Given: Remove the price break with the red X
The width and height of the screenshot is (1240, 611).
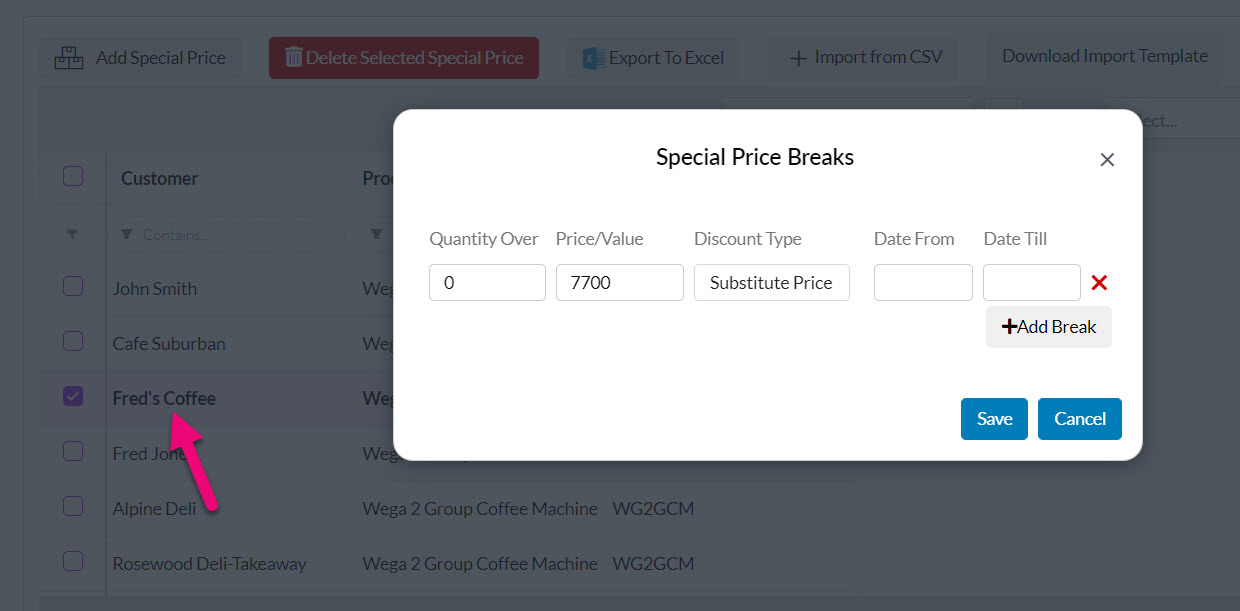Looking at the screenshot, I should pos(1099,283).
